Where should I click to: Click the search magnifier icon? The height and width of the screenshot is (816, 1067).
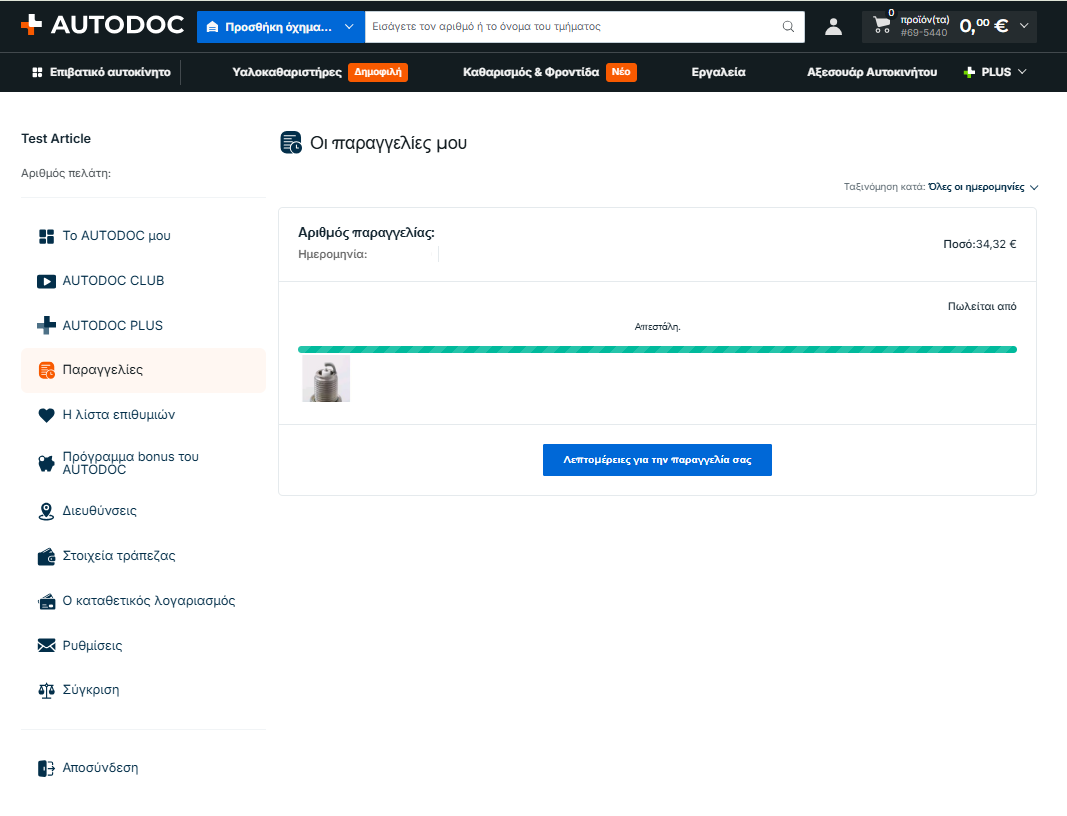(788, 27)
